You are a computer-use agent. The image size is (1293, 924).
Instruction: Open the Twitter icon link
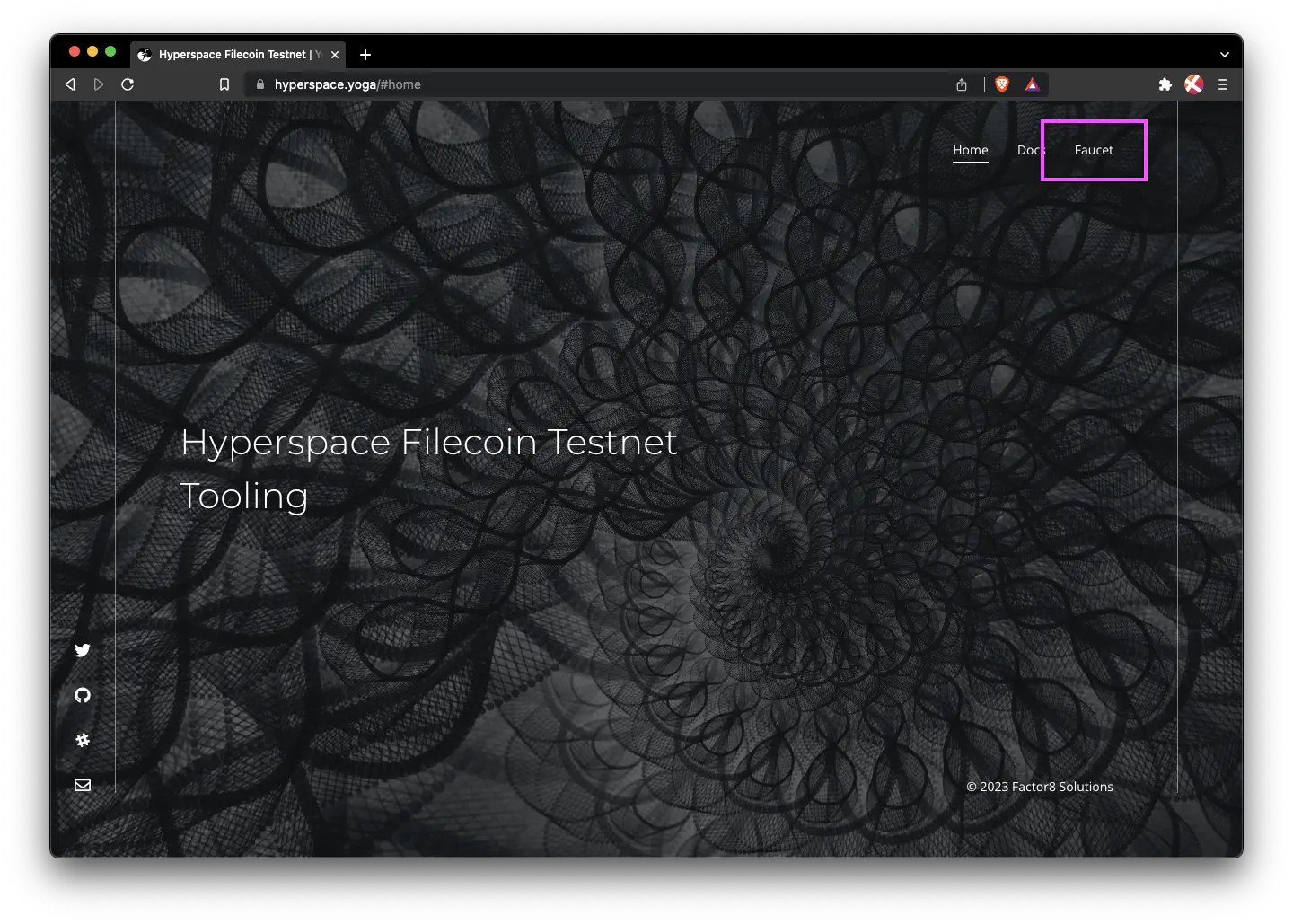(83, 650)
